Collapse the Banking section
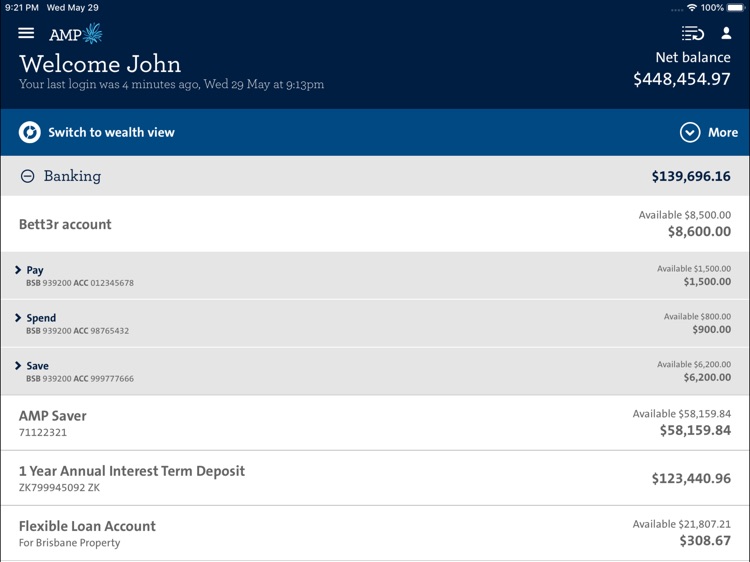The width and height of the screenshot is (750, 562). 27,176
